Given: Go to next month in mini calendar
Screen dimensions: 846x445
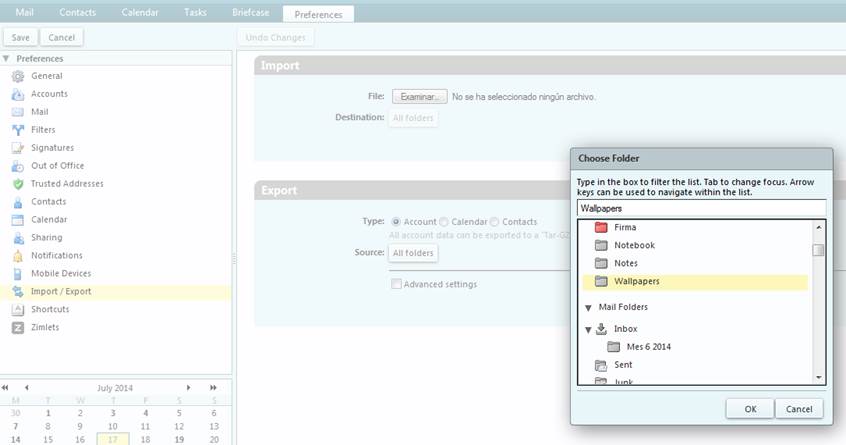Looking at the screenshot, I should 188,387.
